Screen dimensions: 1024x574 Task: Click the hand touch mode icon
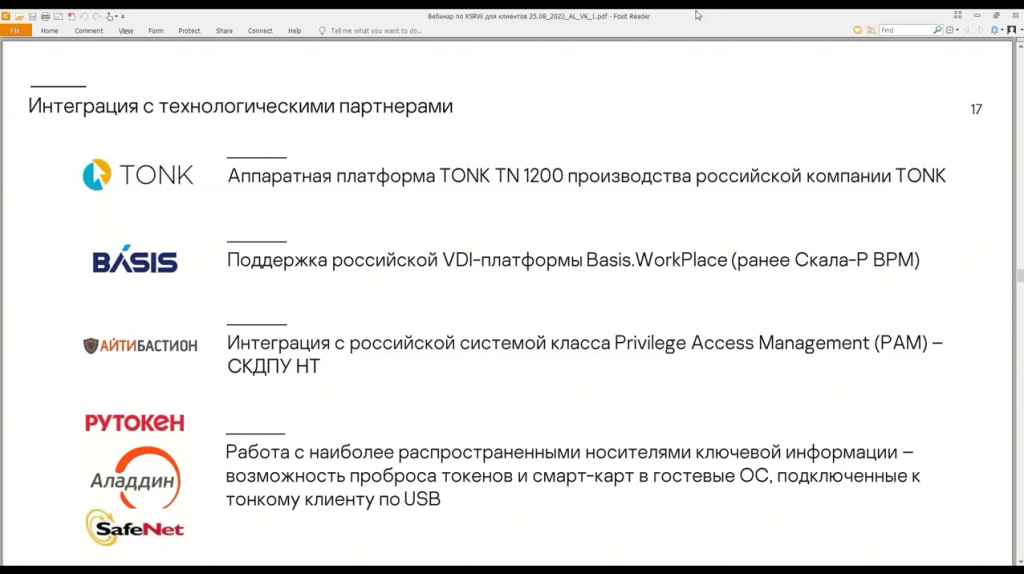tap(110, 16)
